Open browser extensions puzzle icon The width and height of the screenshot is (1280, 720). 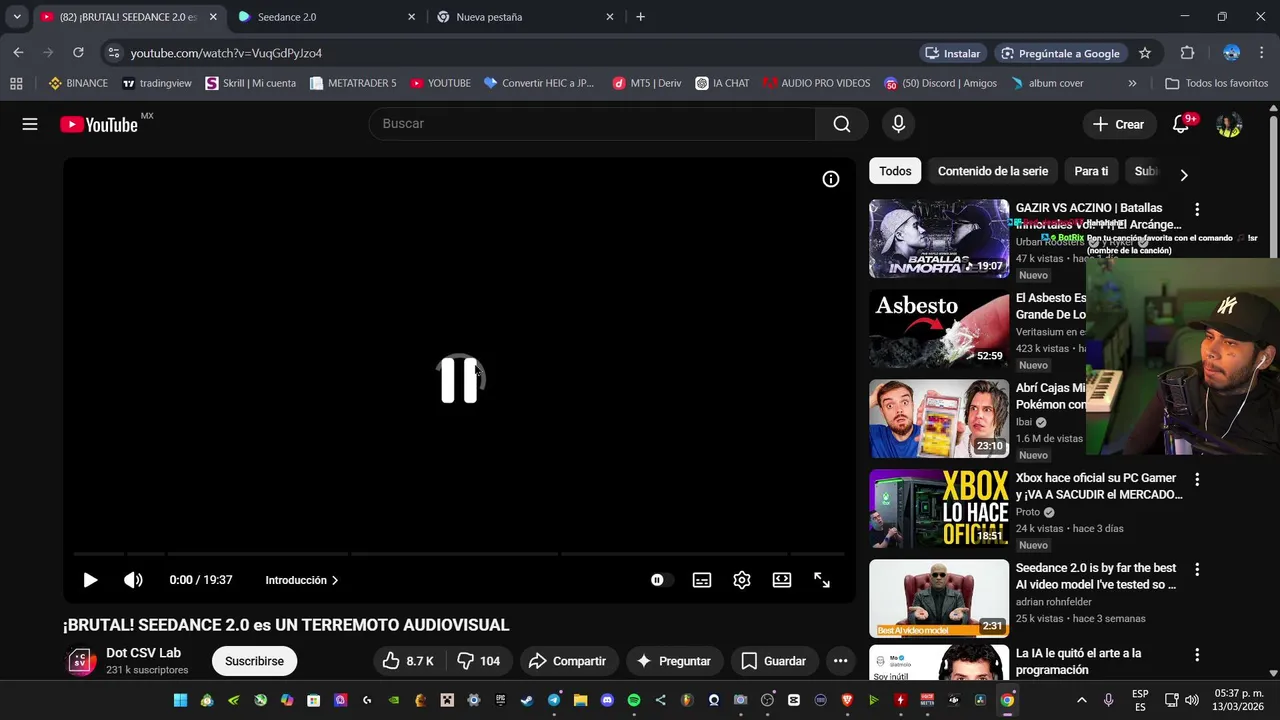[x=1187, y=53]
